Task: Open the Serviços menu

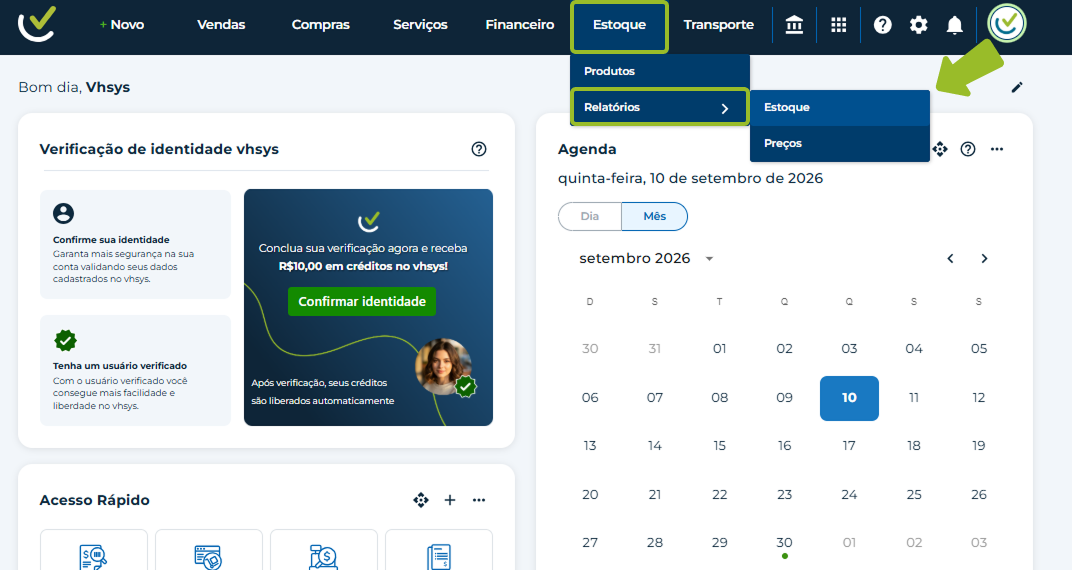Action: [420, 25]
